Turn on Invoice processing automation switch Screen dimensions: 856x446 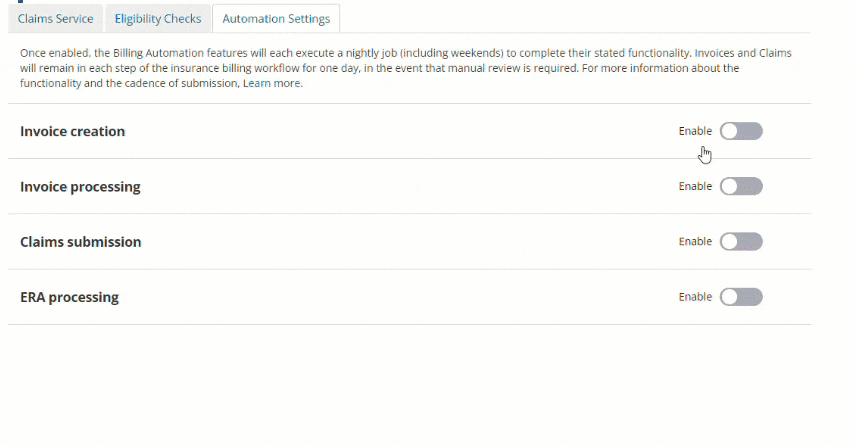[741, 186]
